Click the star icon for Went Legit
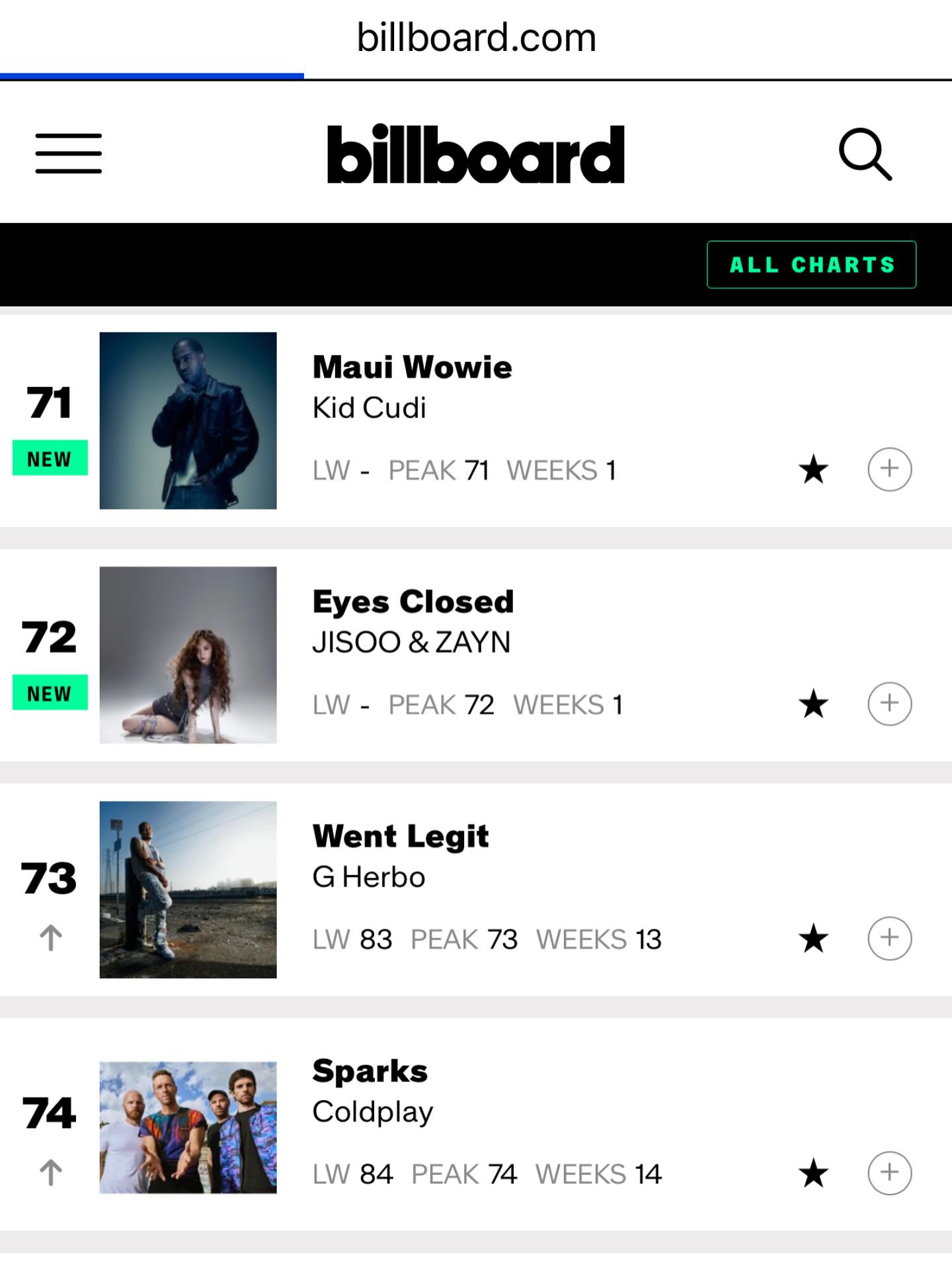The height and width of the screenshot is (1270, 952). click(813, 939)
